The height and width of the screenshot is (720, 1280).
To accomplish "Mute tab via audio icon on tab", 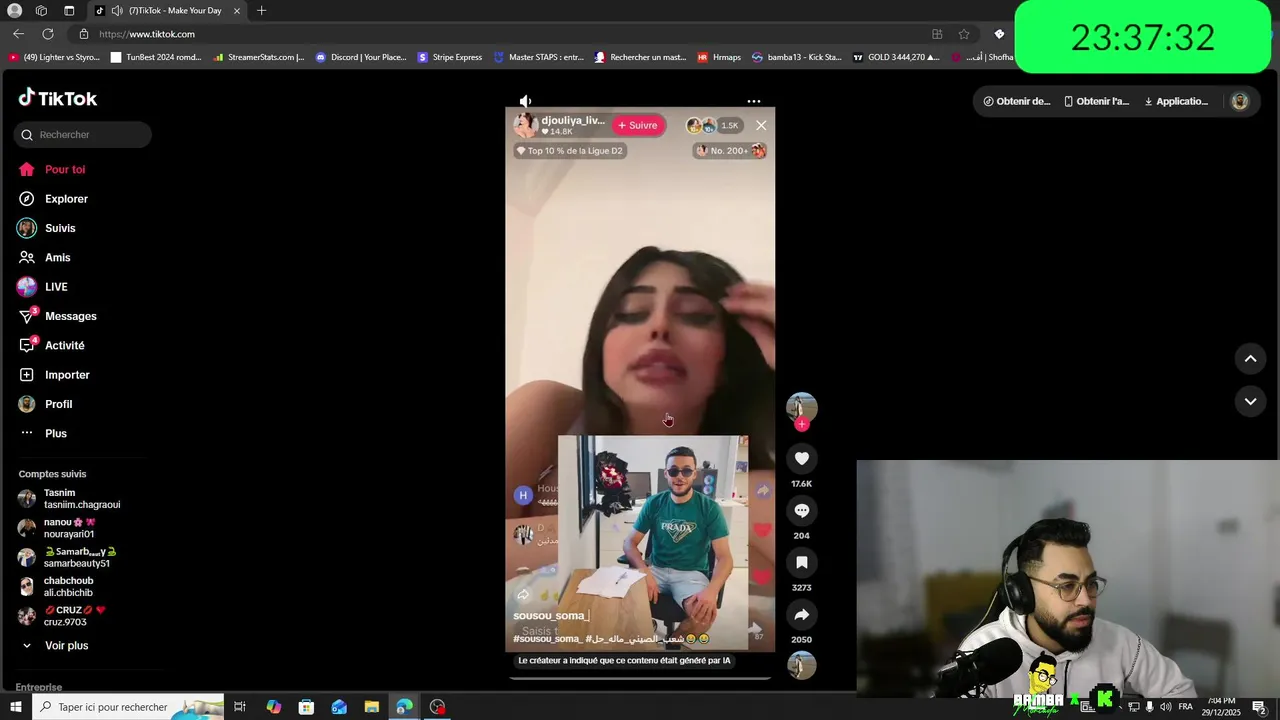I will (x=117, y=11).
